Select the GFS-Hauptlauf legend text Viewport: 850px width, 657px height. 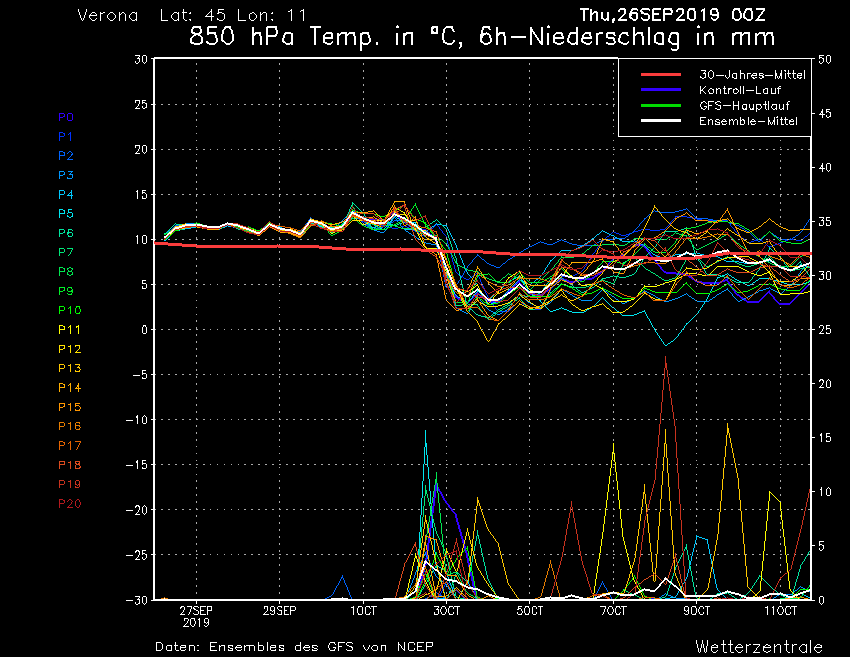coord(744,106)
